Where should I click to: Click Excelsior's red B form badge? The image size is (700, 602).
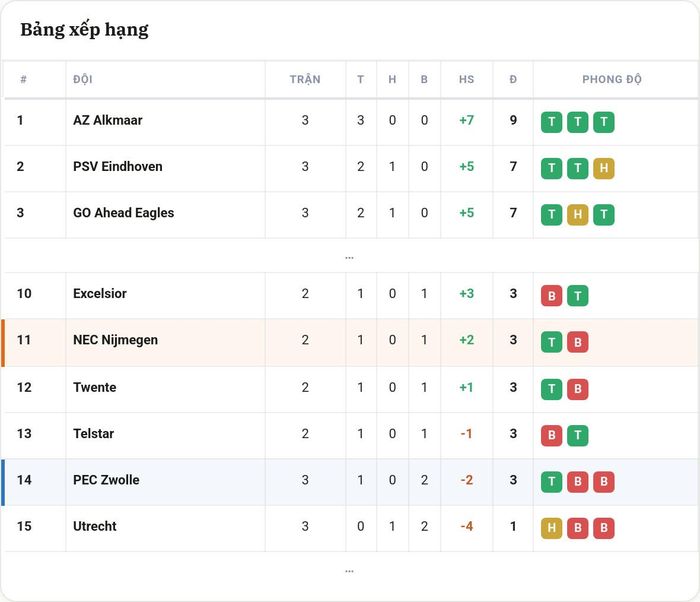(551, 296)
